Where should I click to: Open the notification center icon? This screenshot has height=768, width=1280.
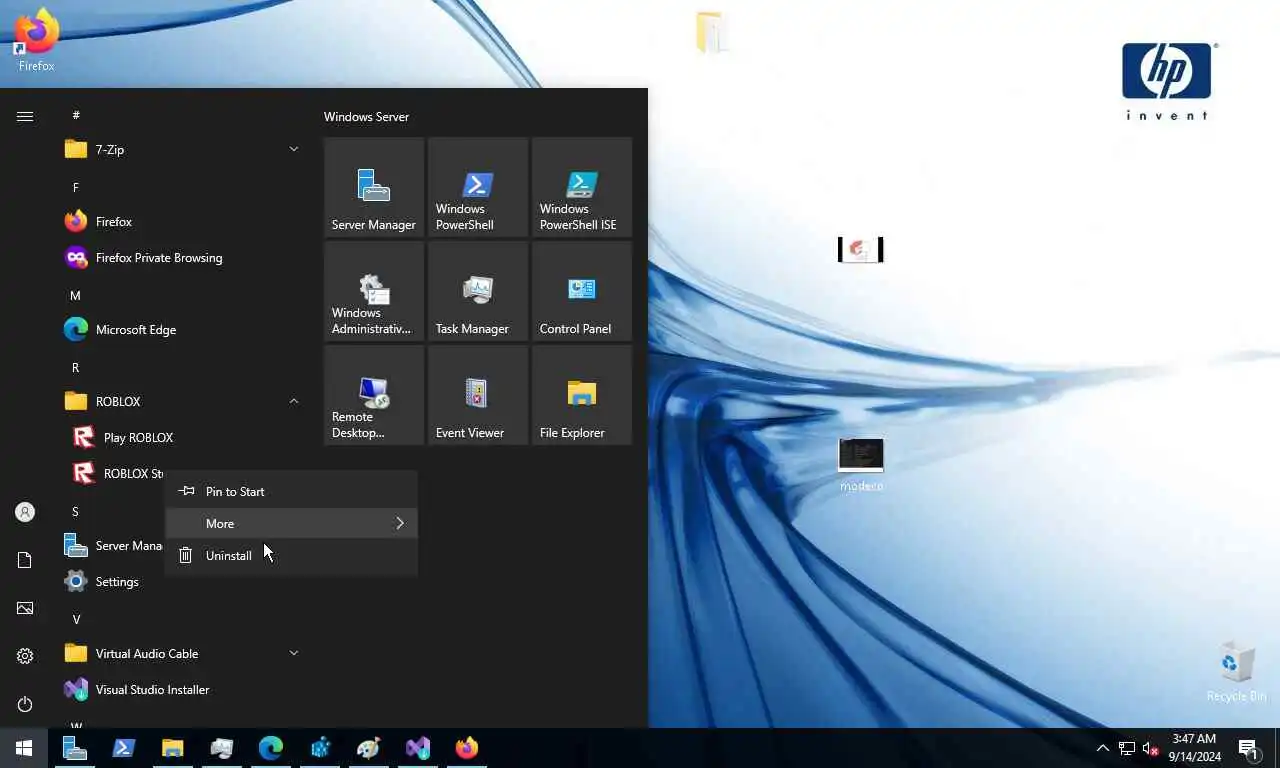coord(1248,748)
